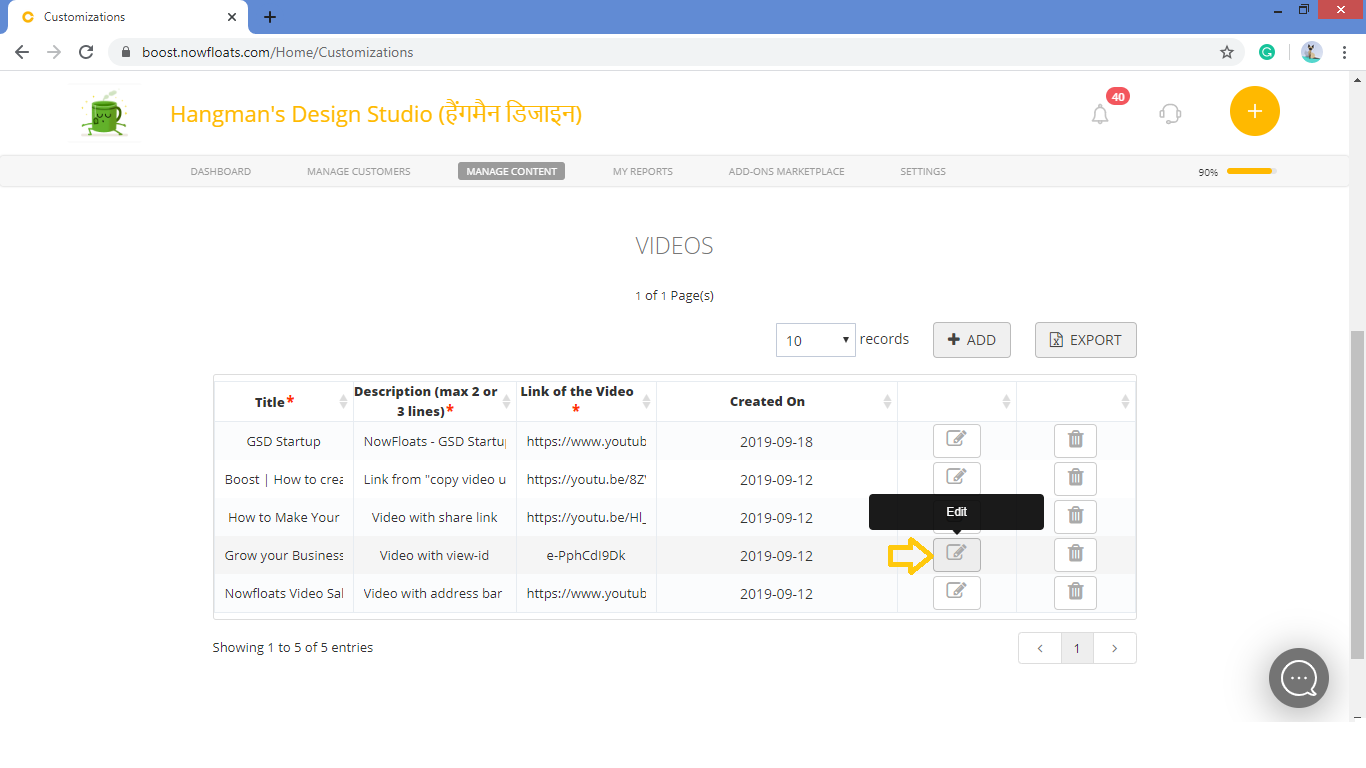
Task: Open Manage Customers menu
Action: point(359,171)
